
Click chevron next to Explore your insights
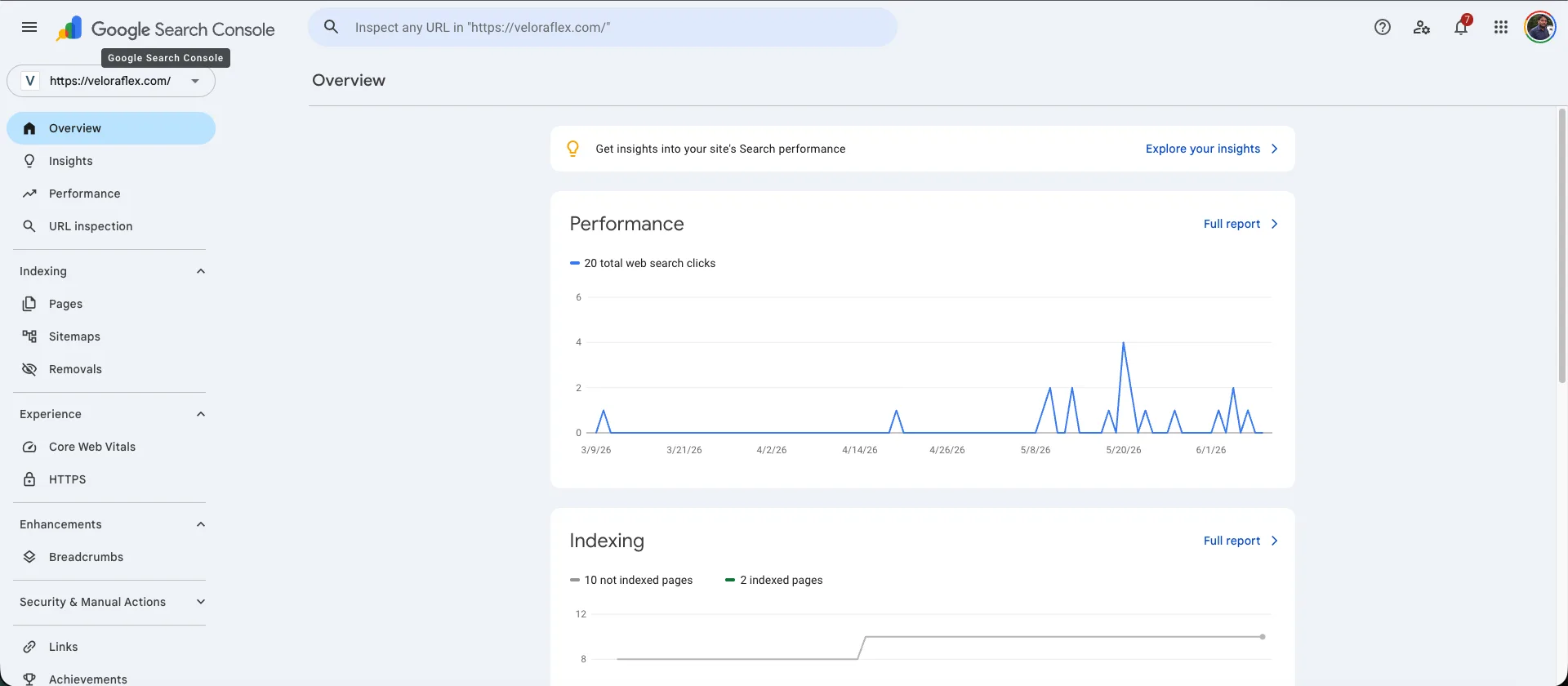click(1274, 149)
